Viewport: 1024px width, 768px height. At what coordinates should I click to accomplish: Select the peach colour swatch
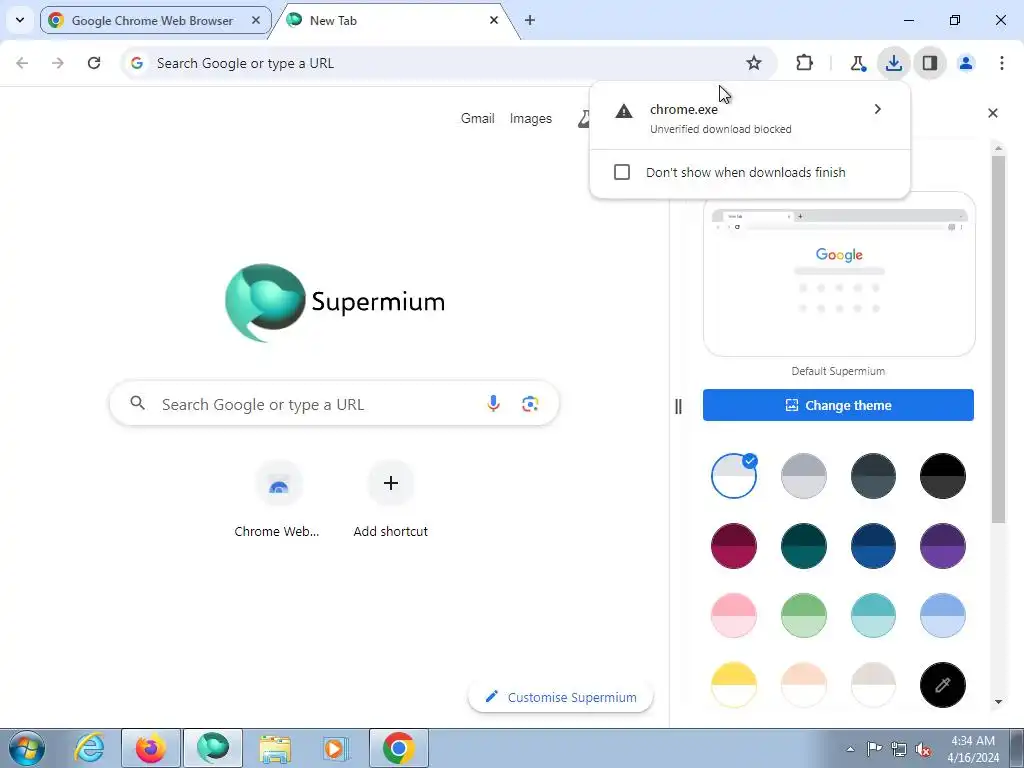[x=803, y=685]
